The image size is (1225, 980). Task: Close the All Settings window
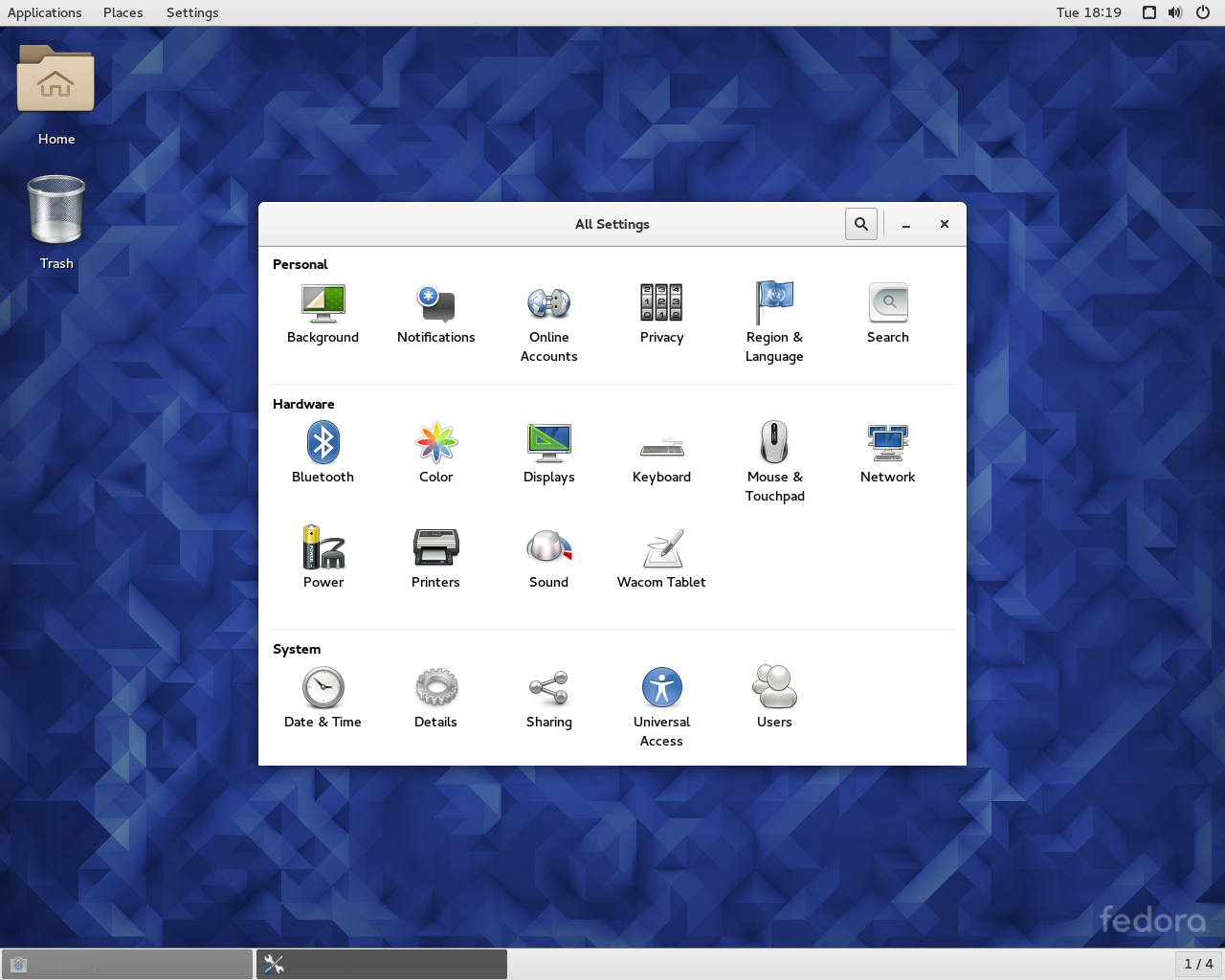(x=945, y=224)
